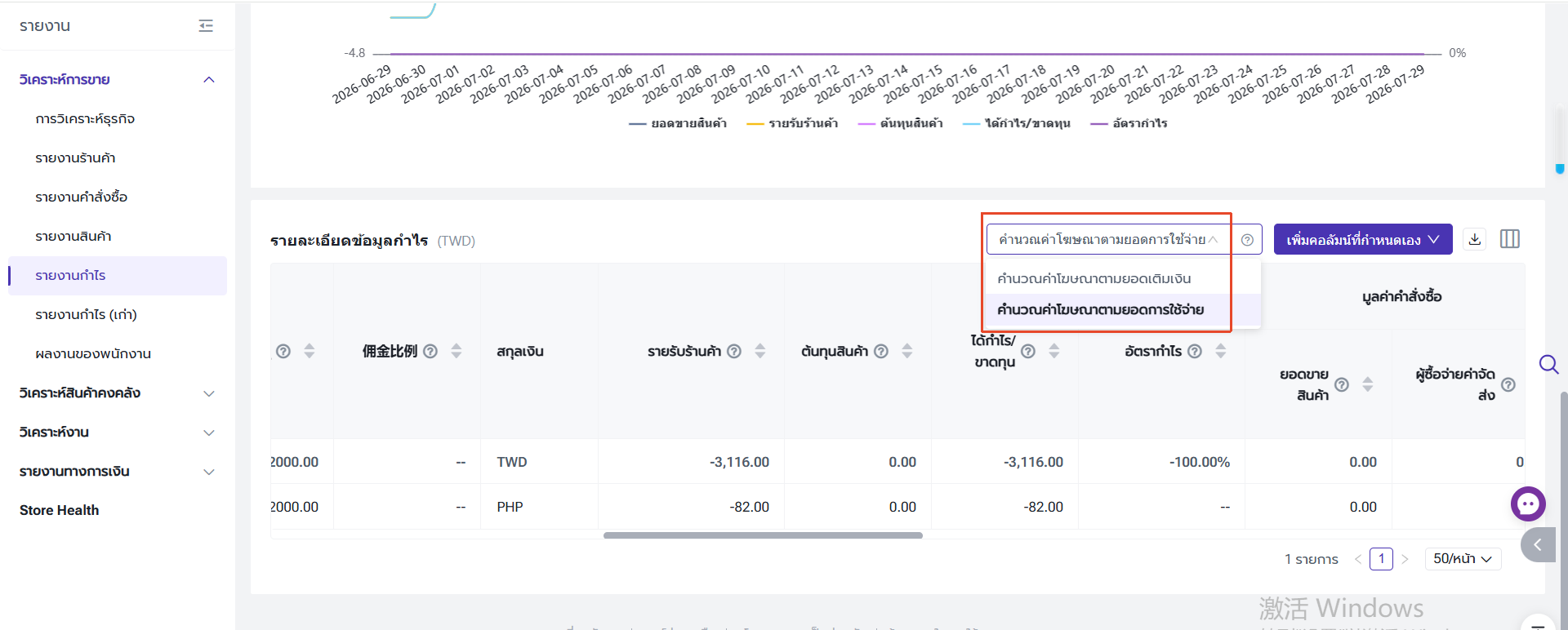Open รายงานร้านค้า in sidebar
This screenshot has width=1568, height=630.
click(117, 157)
